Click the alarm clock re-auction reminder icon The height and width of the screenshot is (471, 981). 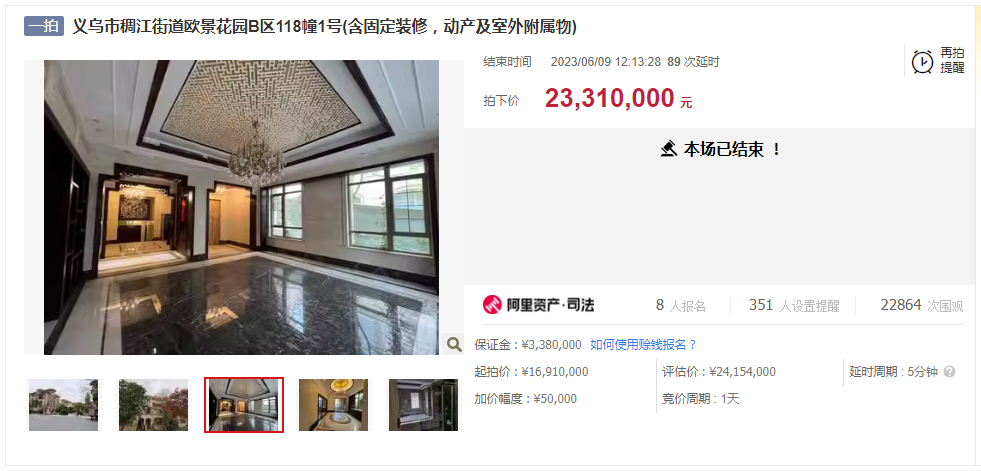[922, 61]
